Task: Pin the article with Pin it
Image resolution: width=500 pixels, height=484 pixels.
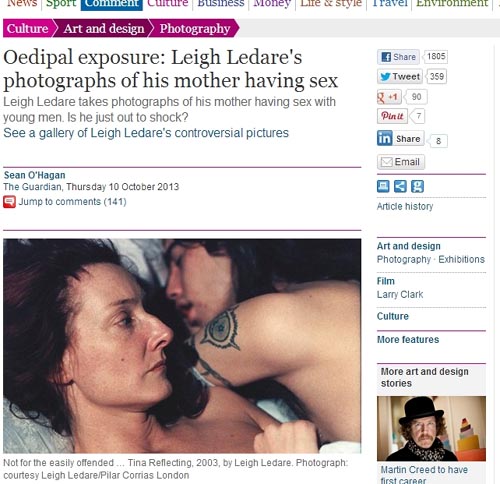Action: (392, 116)
